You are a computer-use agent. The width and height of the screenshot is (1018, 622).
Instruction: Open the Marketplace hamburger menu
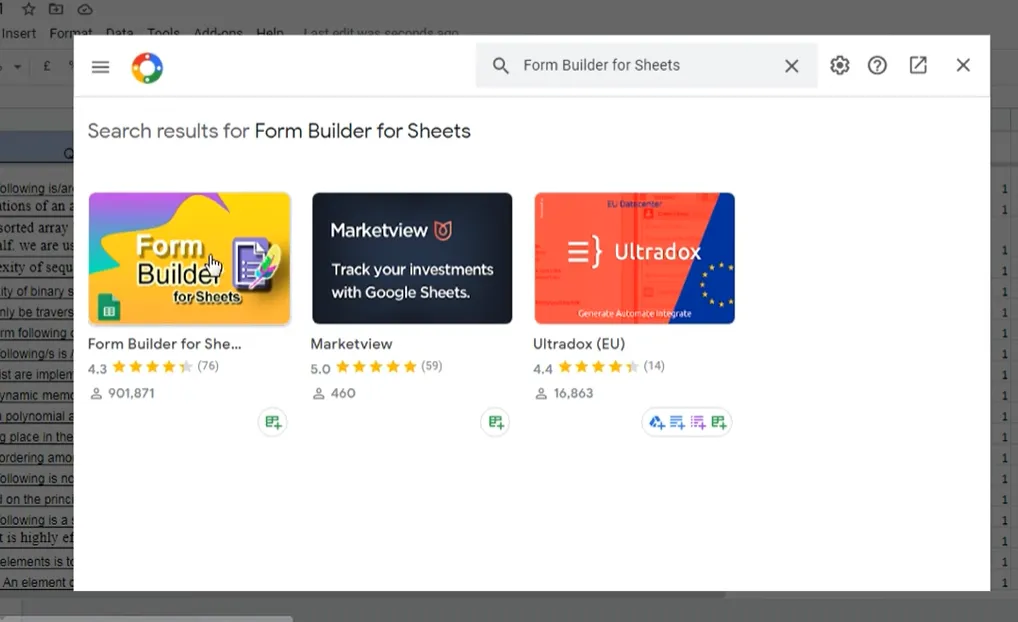point(100,67)
